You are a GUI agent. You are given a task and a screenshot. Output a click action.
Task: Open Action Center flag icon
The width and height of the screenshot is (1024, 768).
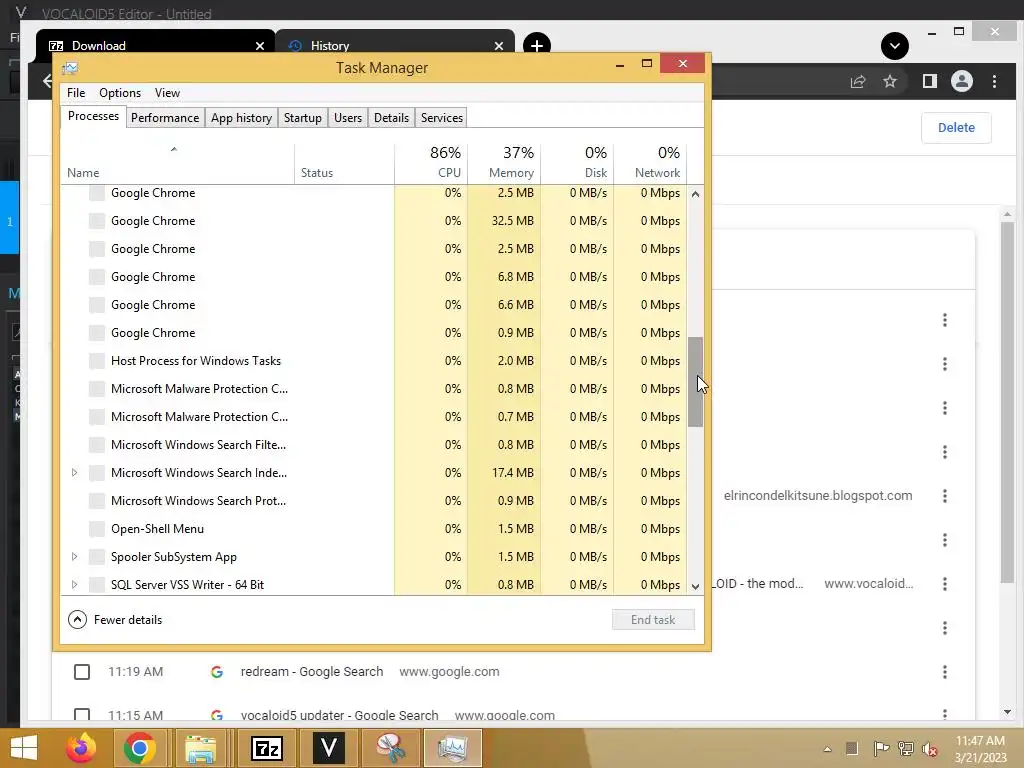881,749
